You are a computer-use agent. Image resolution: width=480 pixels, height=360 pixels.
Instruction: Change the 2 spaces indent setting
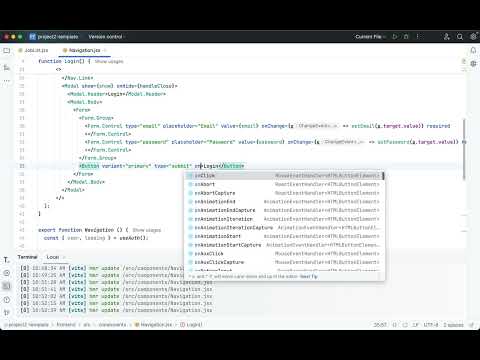coord(453,325)
